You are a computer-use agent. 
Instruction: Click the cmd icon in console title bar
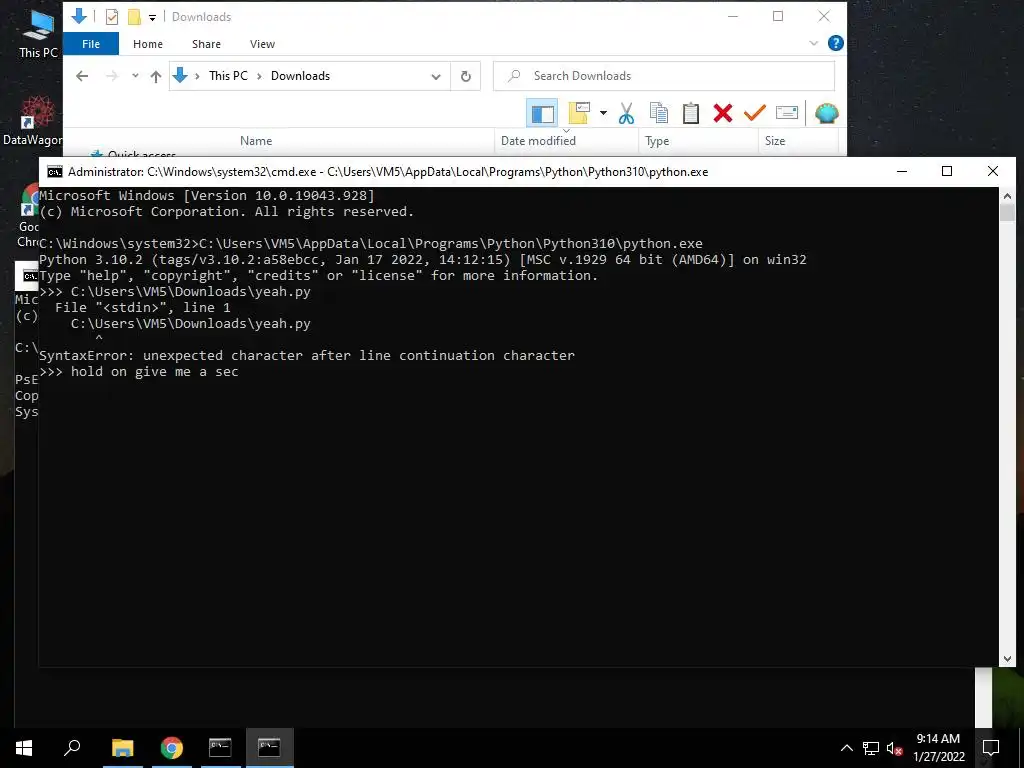point(55,172)
